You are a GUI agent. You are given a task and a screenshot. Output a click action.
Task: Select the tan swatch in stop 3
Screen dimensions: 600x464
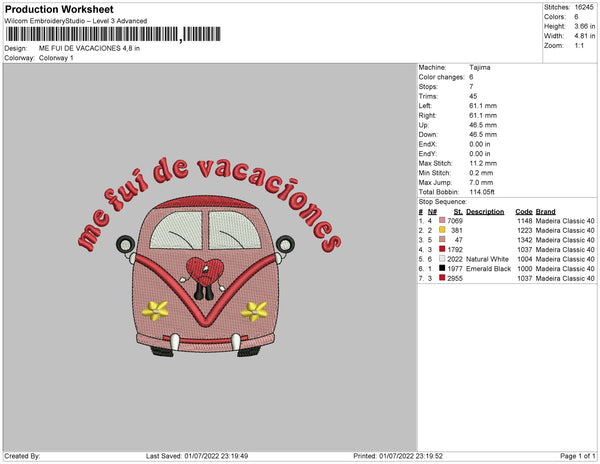(x=442, y=240)
